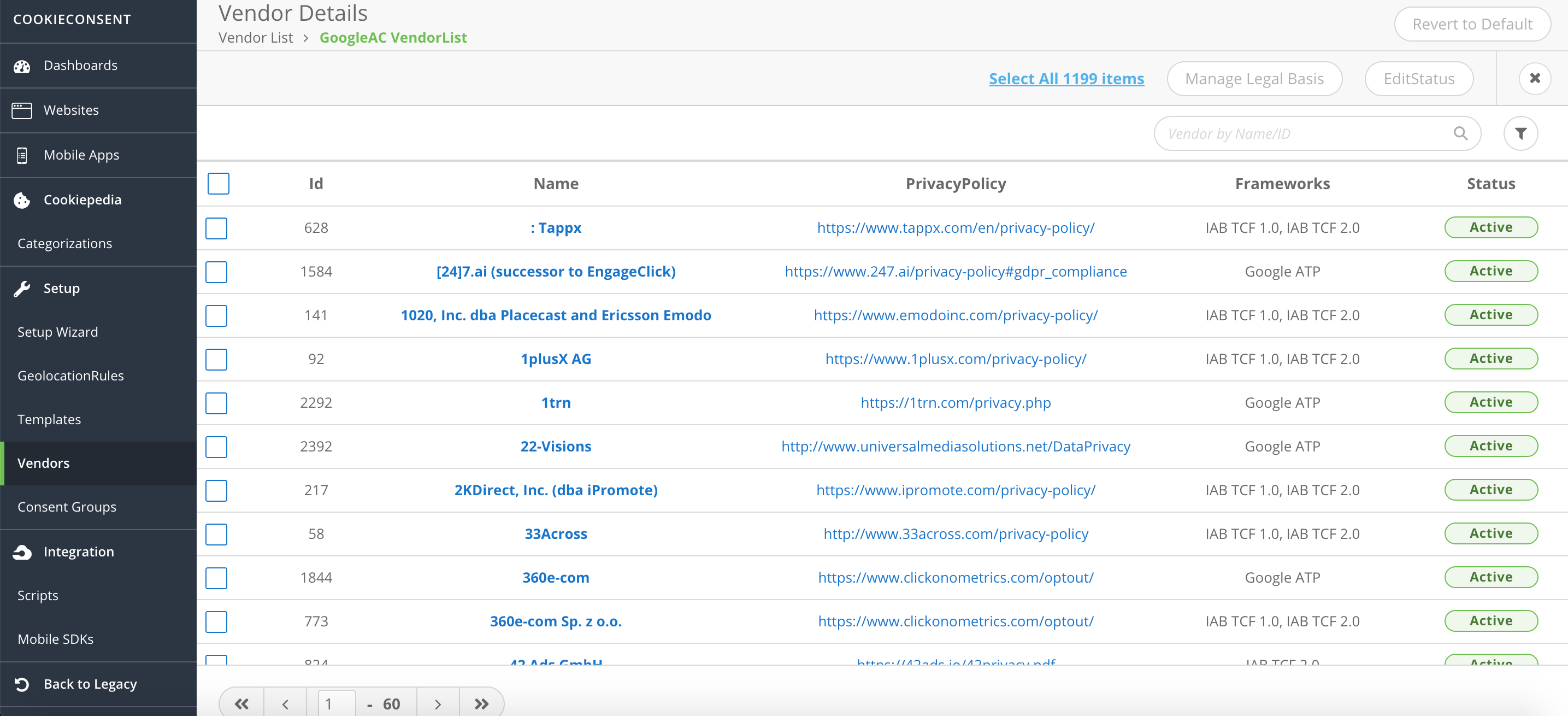Click the COOKIECONSENT sidebar title
The height and width of the screenshot is (716, 1568).
pos(72,20)
